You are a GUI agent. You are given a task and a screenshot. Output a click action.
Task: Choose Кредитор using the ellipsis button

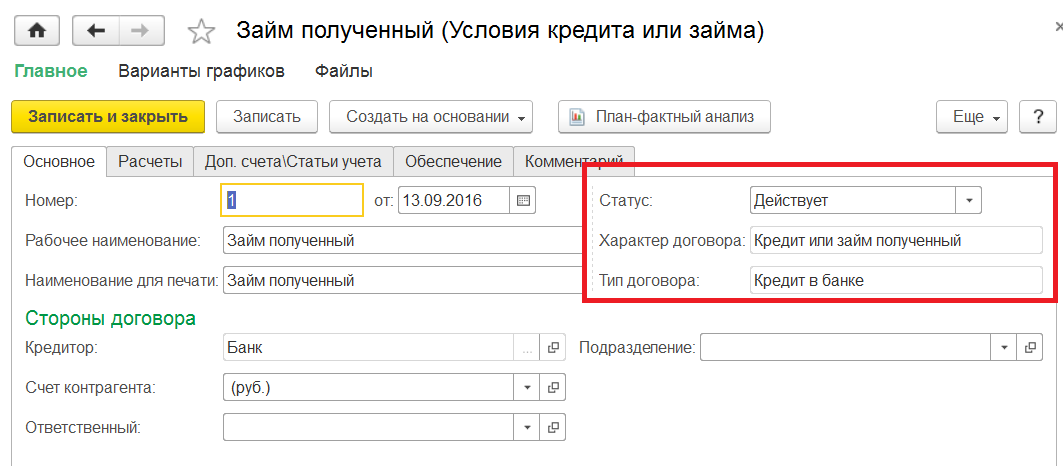[x=528, y=348]
